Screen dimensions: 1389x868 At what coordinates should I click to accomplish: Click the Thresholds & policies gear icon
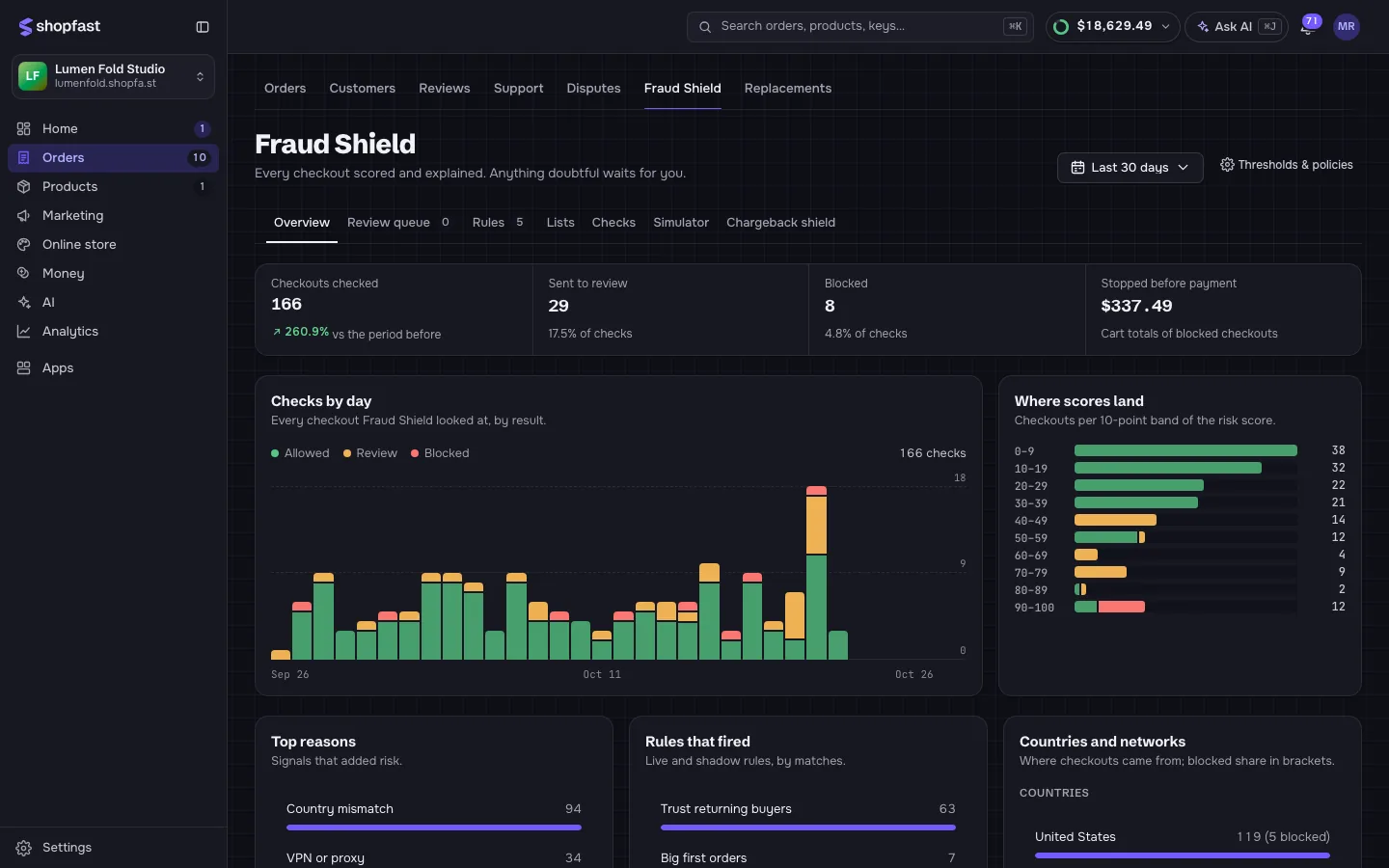coord(1227,165)
